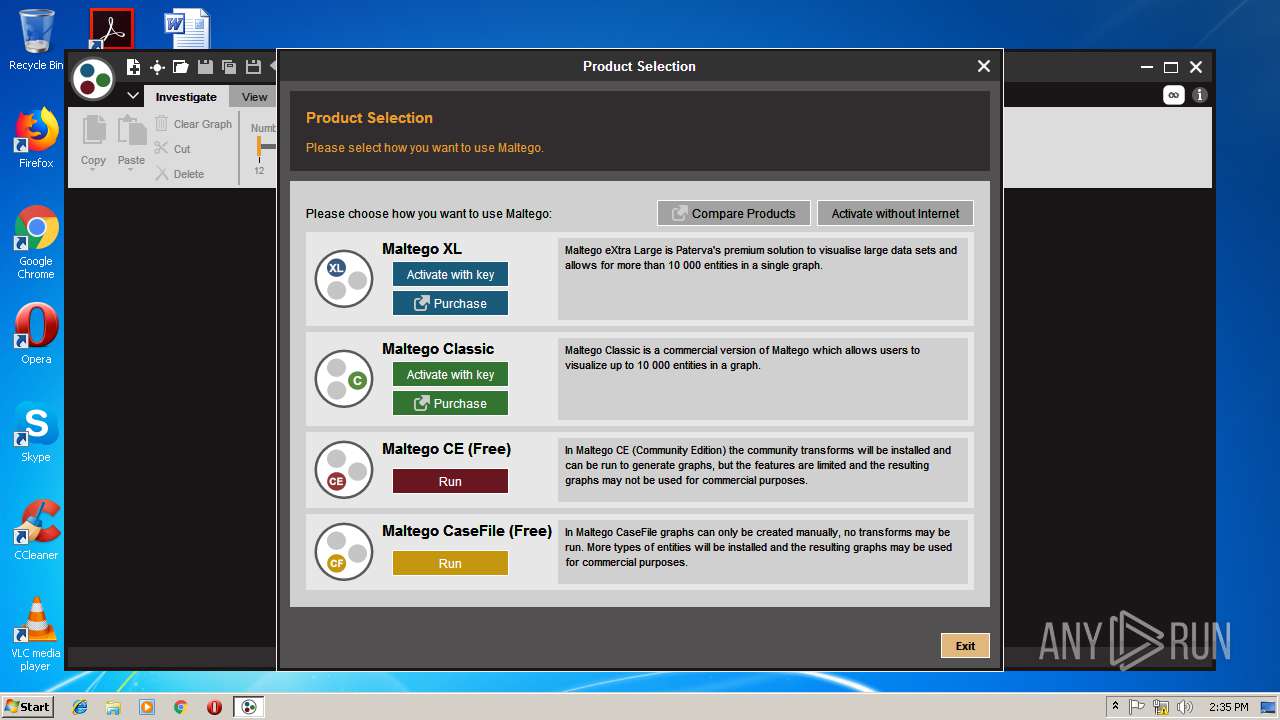The image size is (1280, 720).
Task: Create a new graph from the toolbar
Action: pyautogui.click(x=133, y=67)
